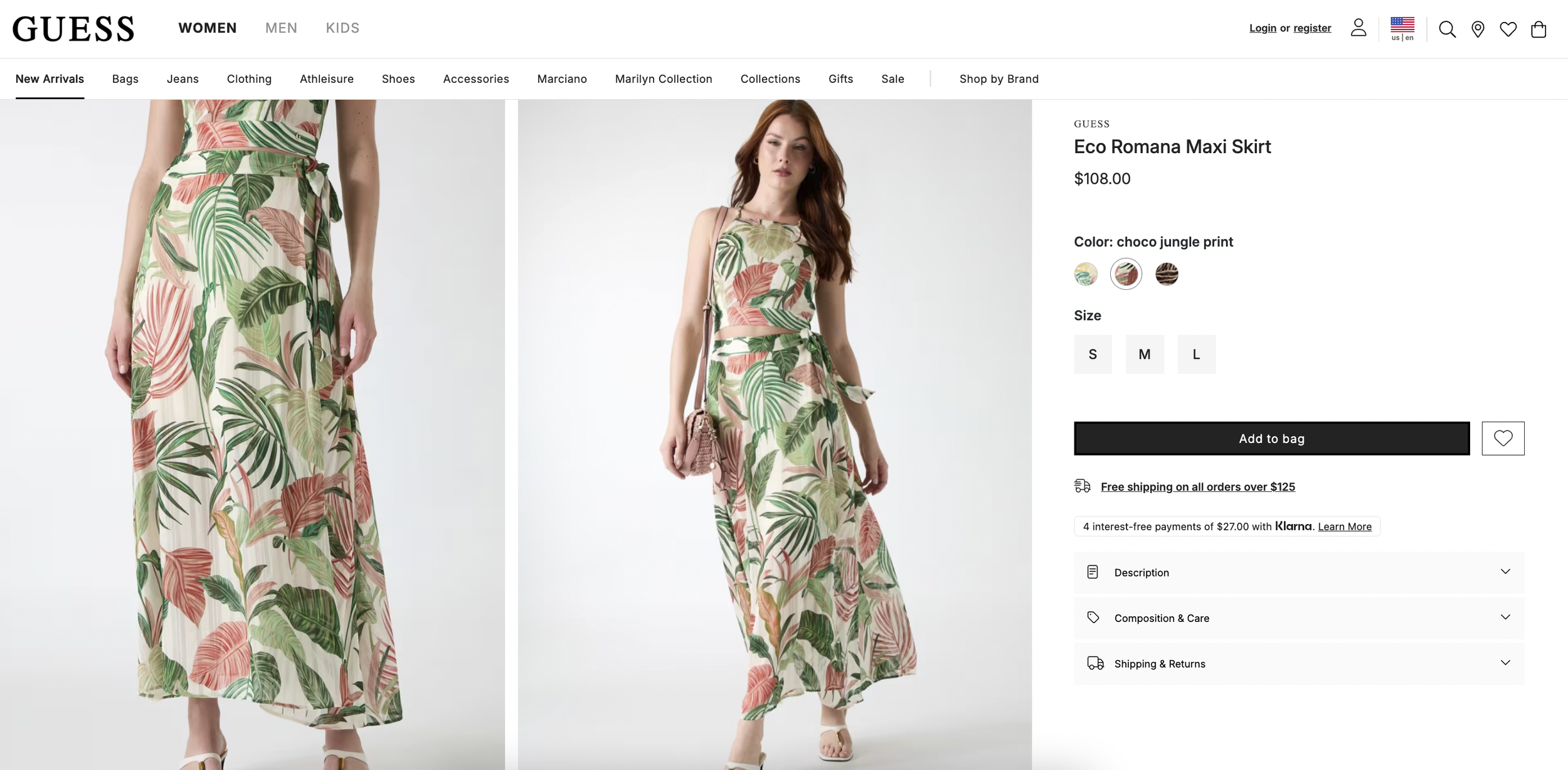Click the GUESS logo
The width and height of the screenshot is (1568, 770).
(x=73, y=29)
